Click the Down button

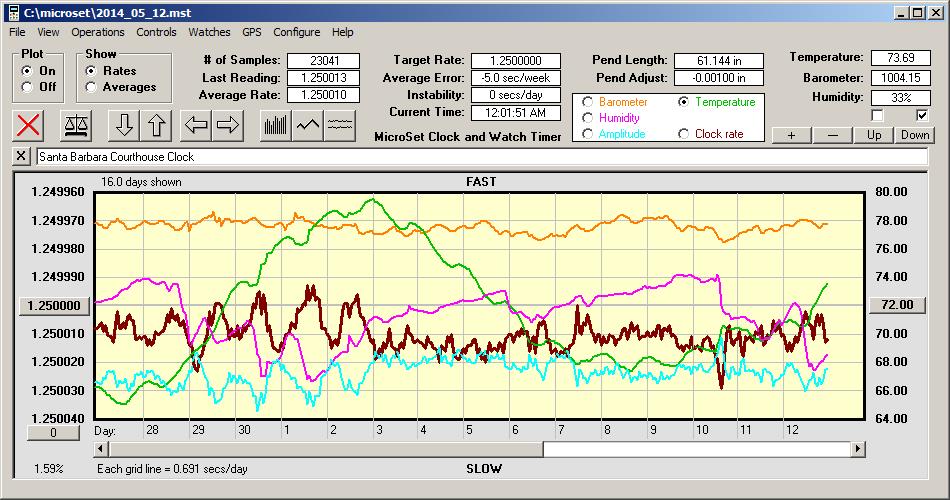pos(914,135)
